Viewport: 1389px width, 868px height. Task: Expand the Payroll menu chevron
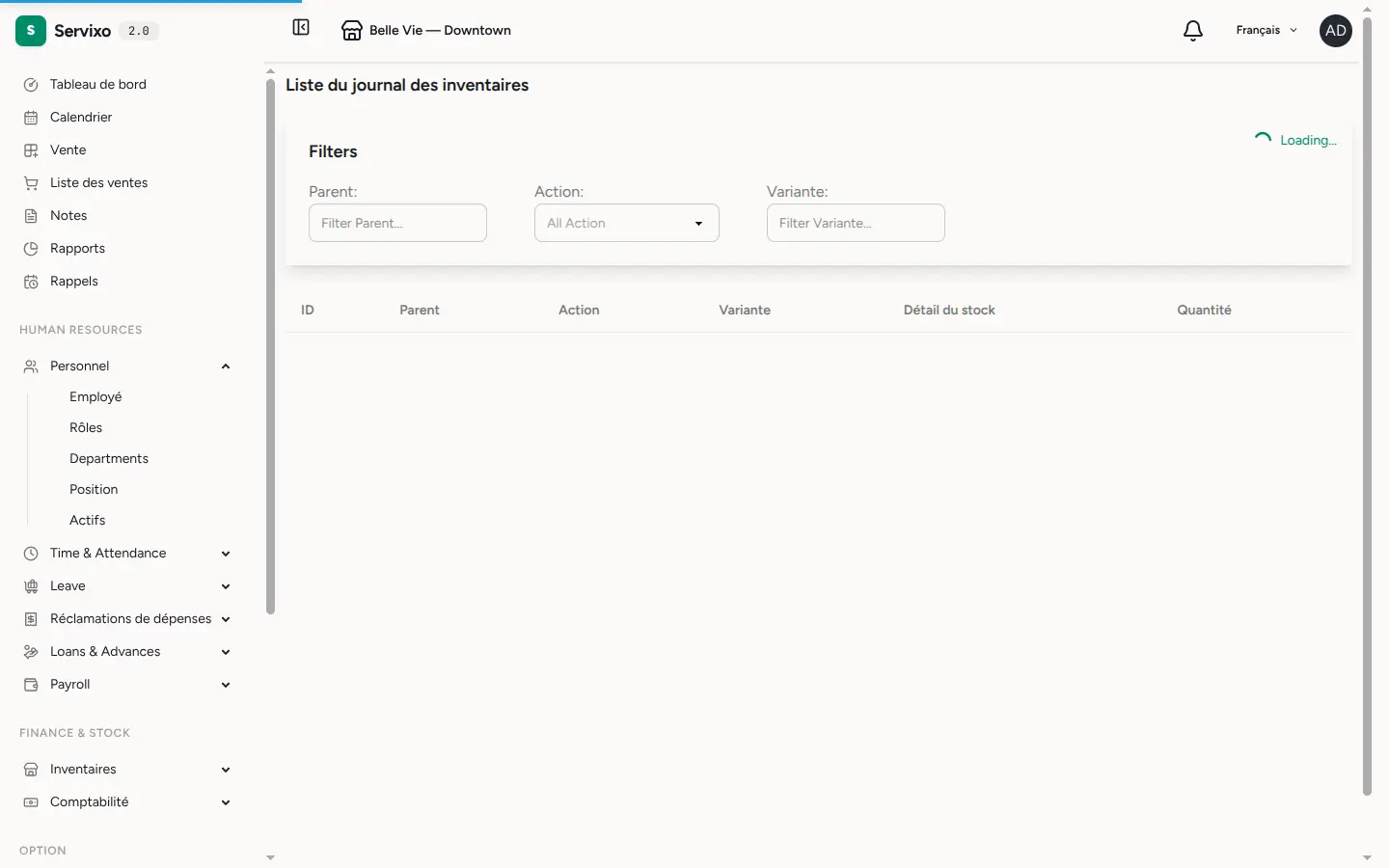(226, 685)
